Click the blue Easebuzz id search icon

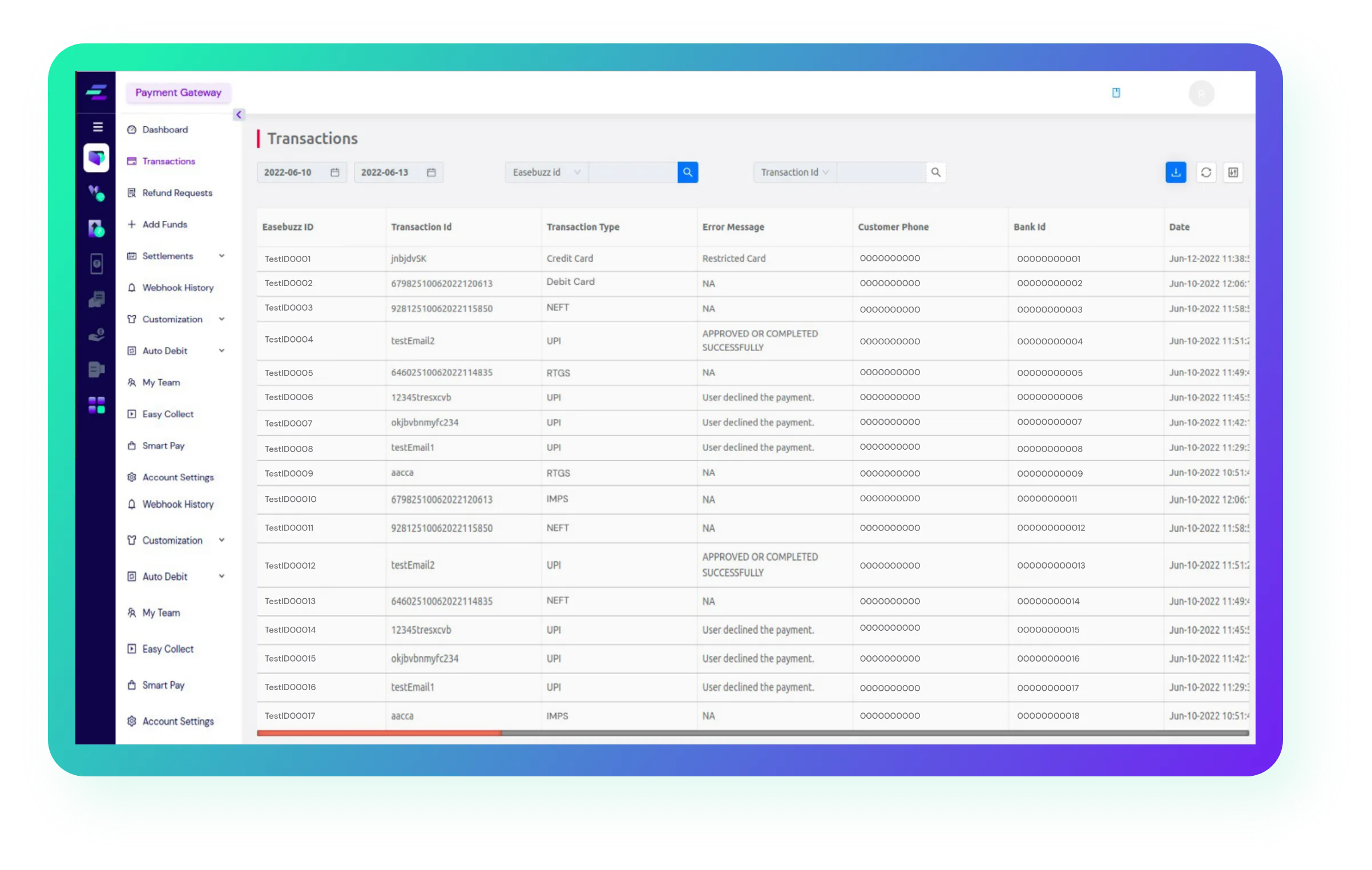687,172
